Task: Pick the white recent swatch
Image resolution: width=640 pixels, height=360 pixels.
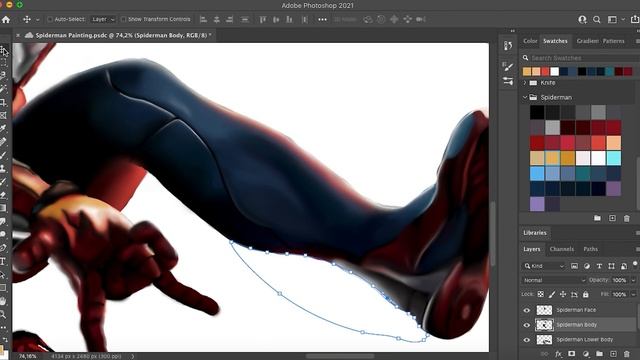Action: tap(554, 72)
